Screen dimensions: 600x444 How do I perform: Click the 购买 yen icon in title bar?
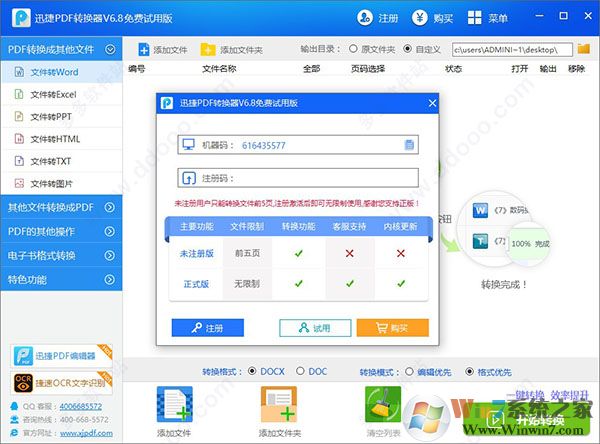coord(420,18)
